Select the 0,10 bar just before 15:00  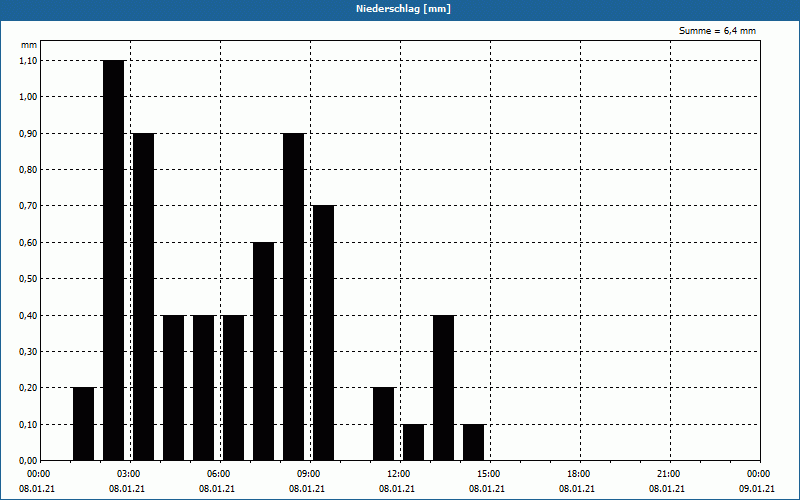473,442
